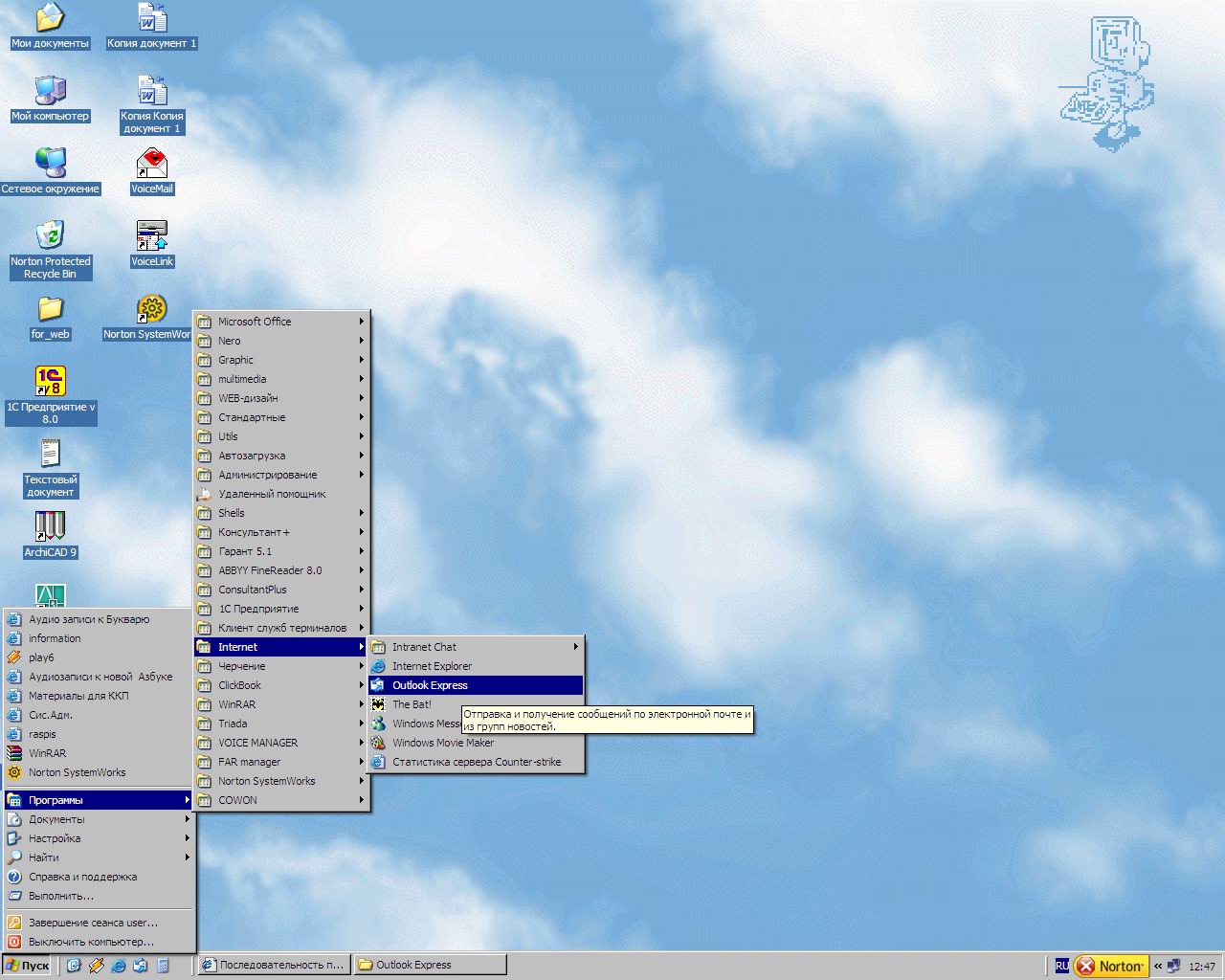1225x980 pixels.
Task: Choose Выключить компьютер...
Action: [100, 942]
